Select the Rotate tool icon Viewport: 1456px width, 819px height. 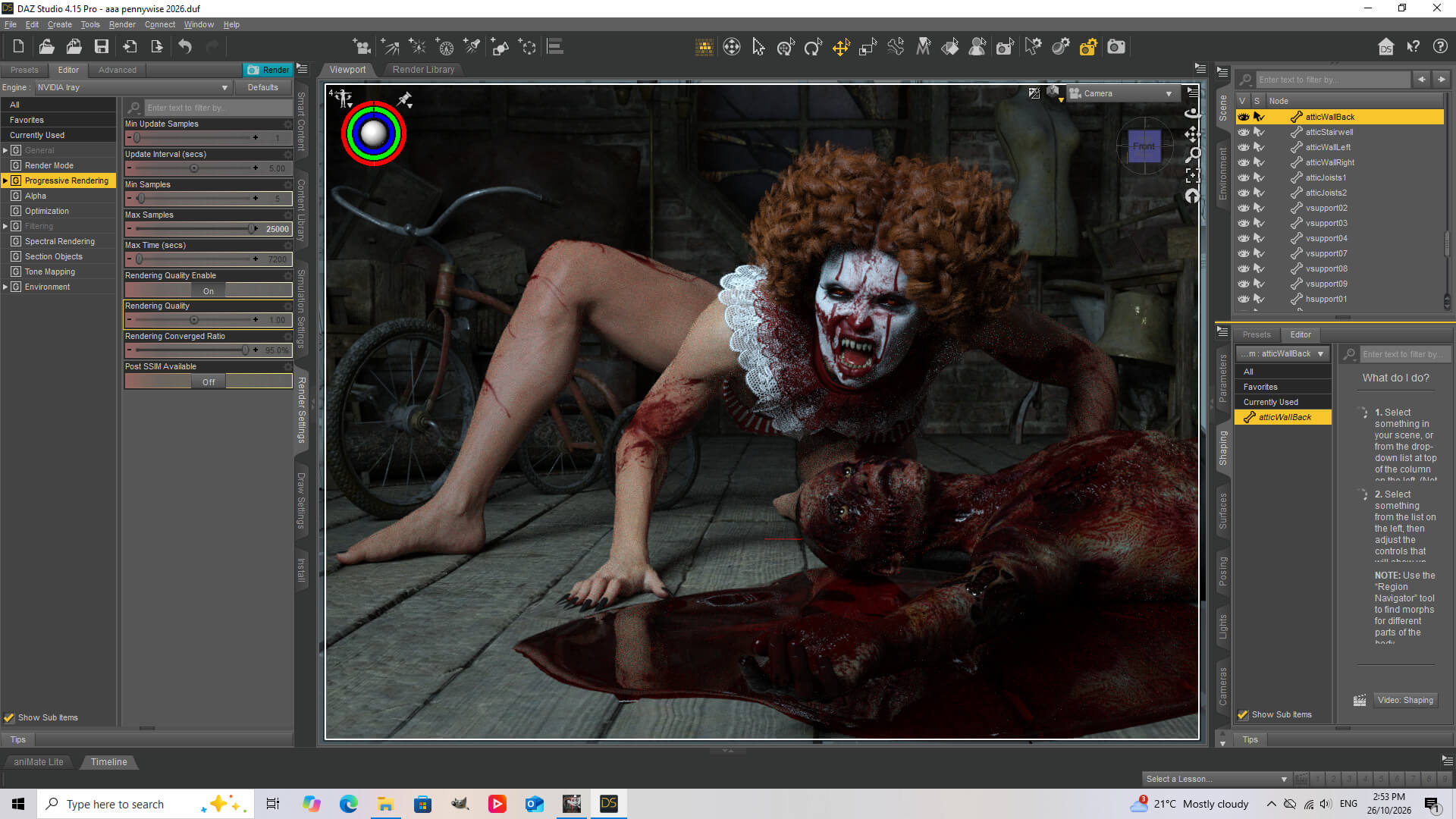point(813,47)
